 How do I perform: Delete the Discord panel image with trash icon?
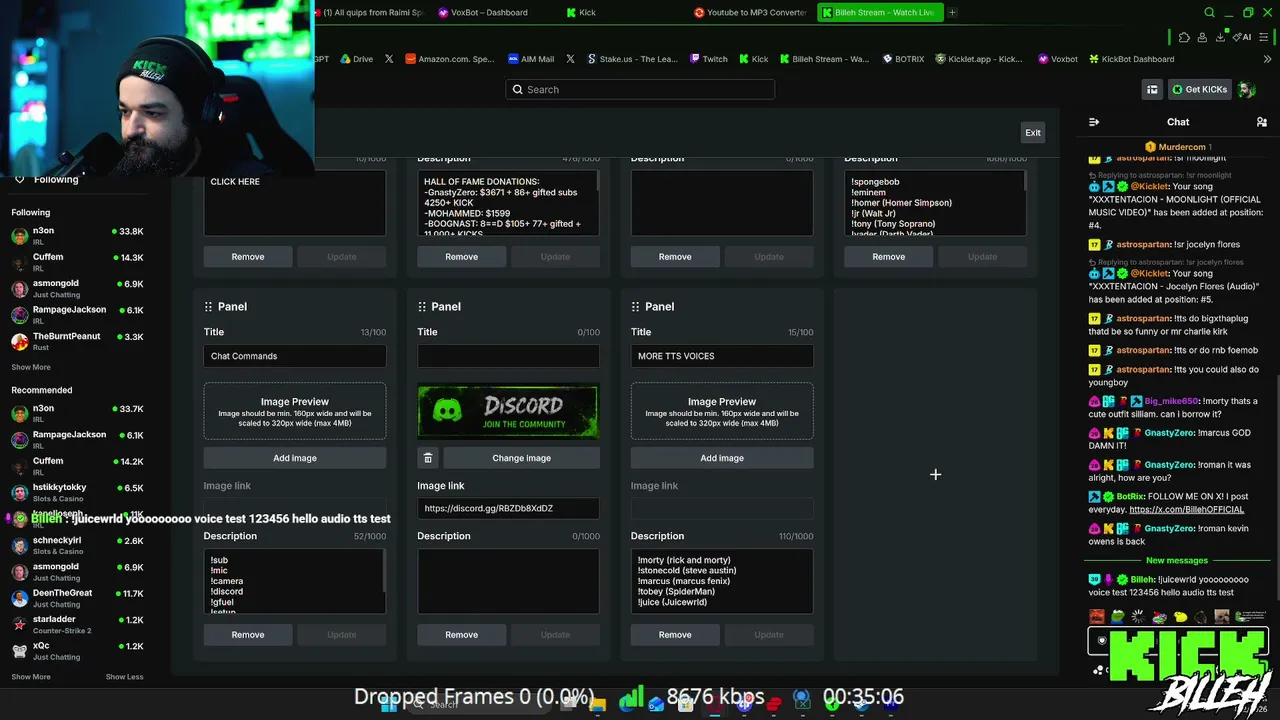pos(428,458)
